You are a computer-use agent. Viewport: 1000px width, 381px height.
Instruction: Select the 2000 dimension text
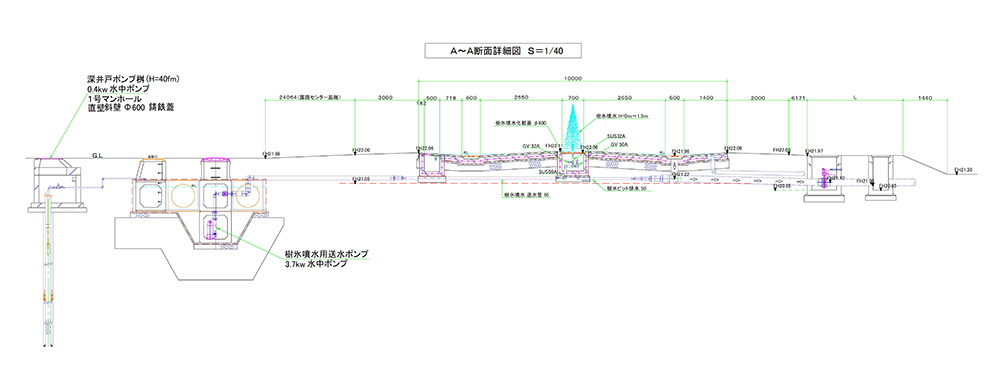(x=758, y=98)
